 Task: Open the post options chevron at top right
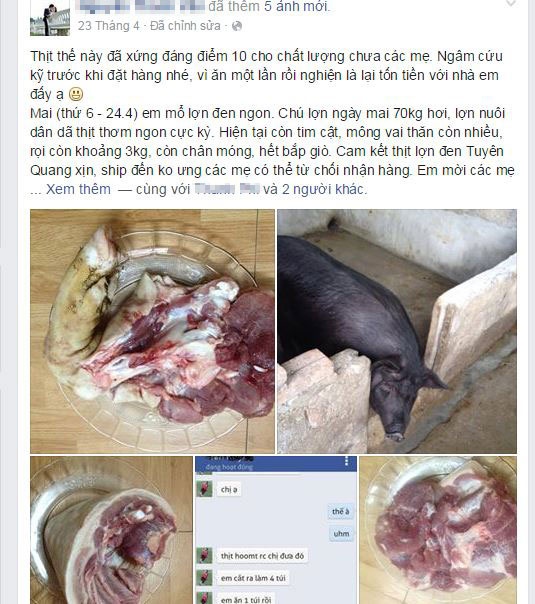[511, 4]
